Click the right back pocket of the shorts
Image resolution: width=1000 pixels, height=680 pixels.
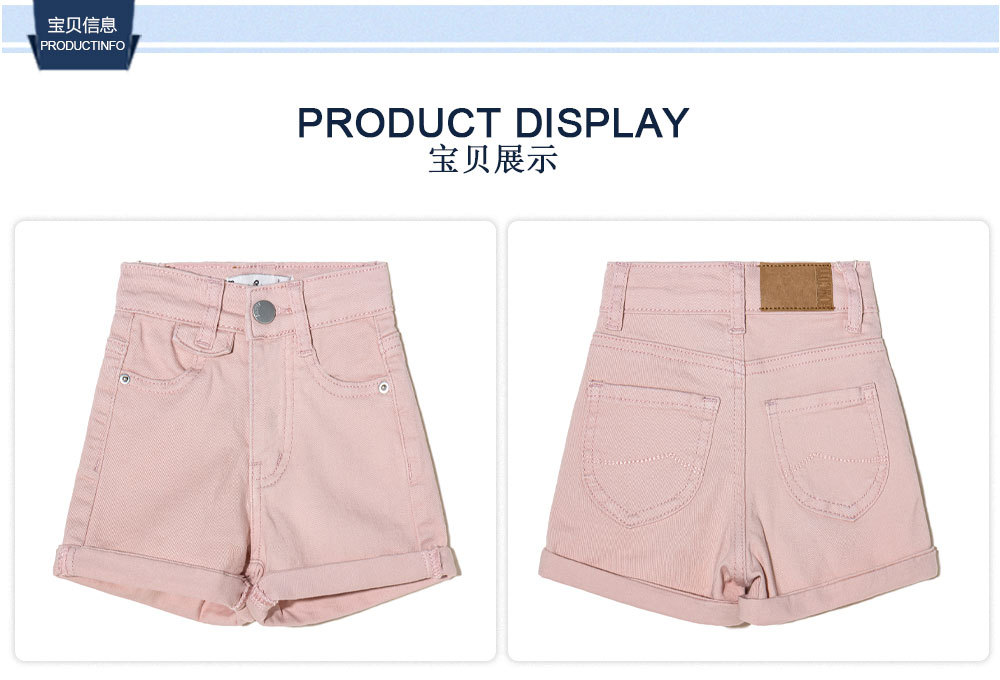[828, 451]
